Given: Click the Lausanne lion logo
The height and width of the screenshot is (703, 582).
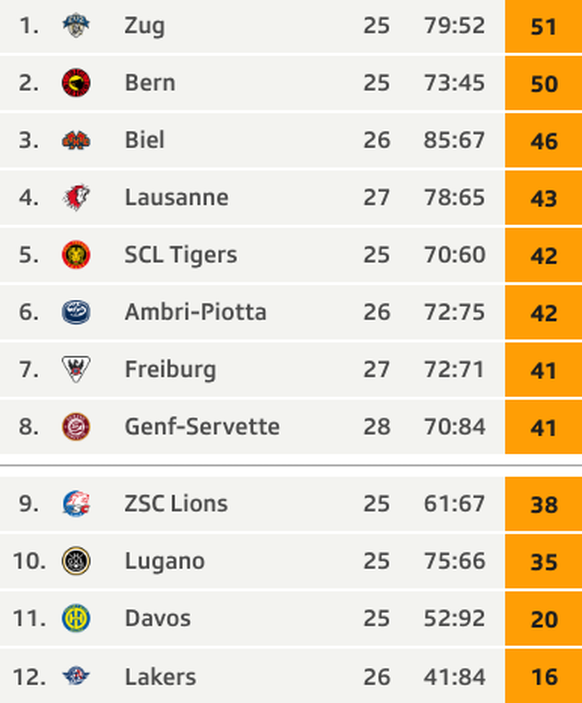Looking at the screenshot, I should click(76, 197).
